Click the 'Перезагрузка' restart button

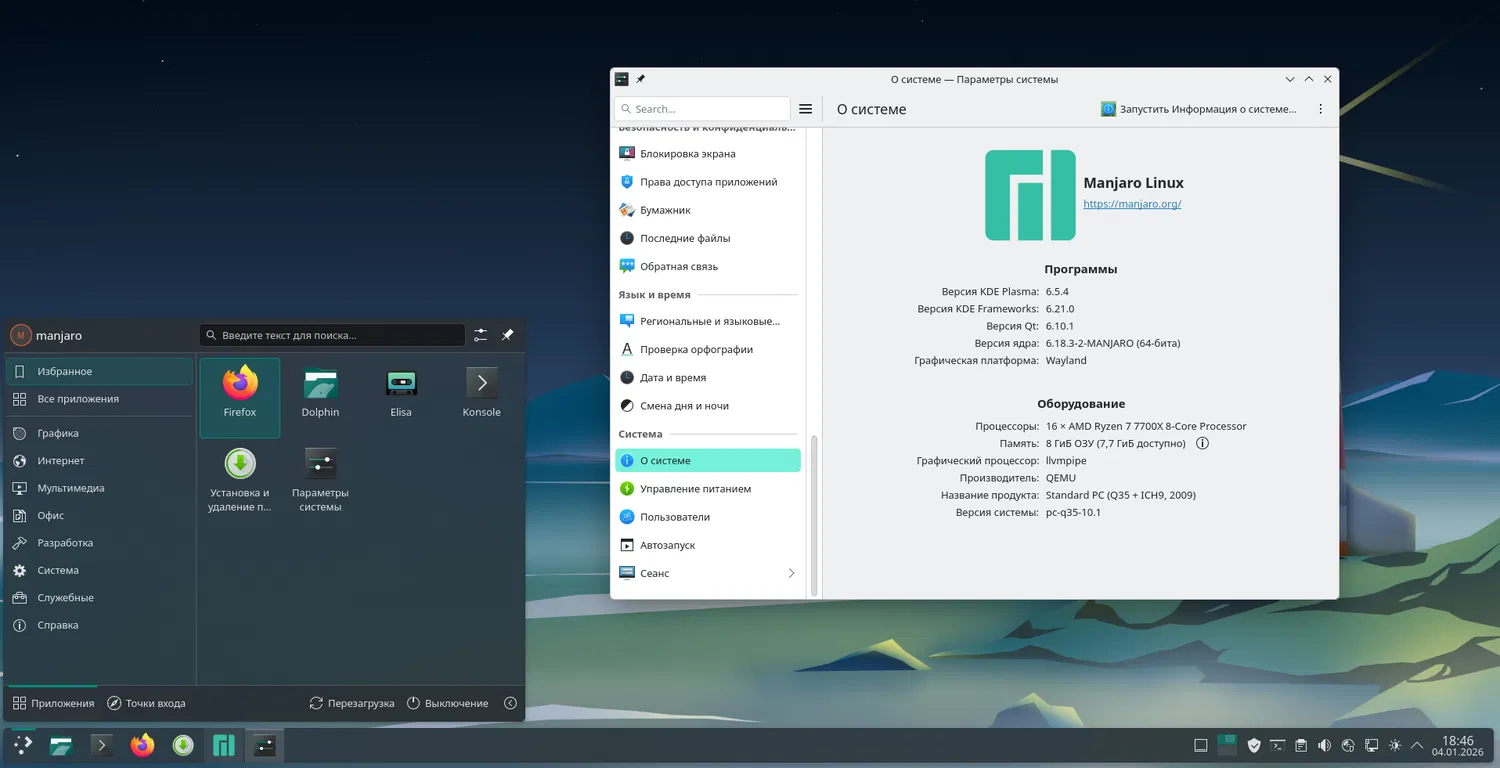352,703
